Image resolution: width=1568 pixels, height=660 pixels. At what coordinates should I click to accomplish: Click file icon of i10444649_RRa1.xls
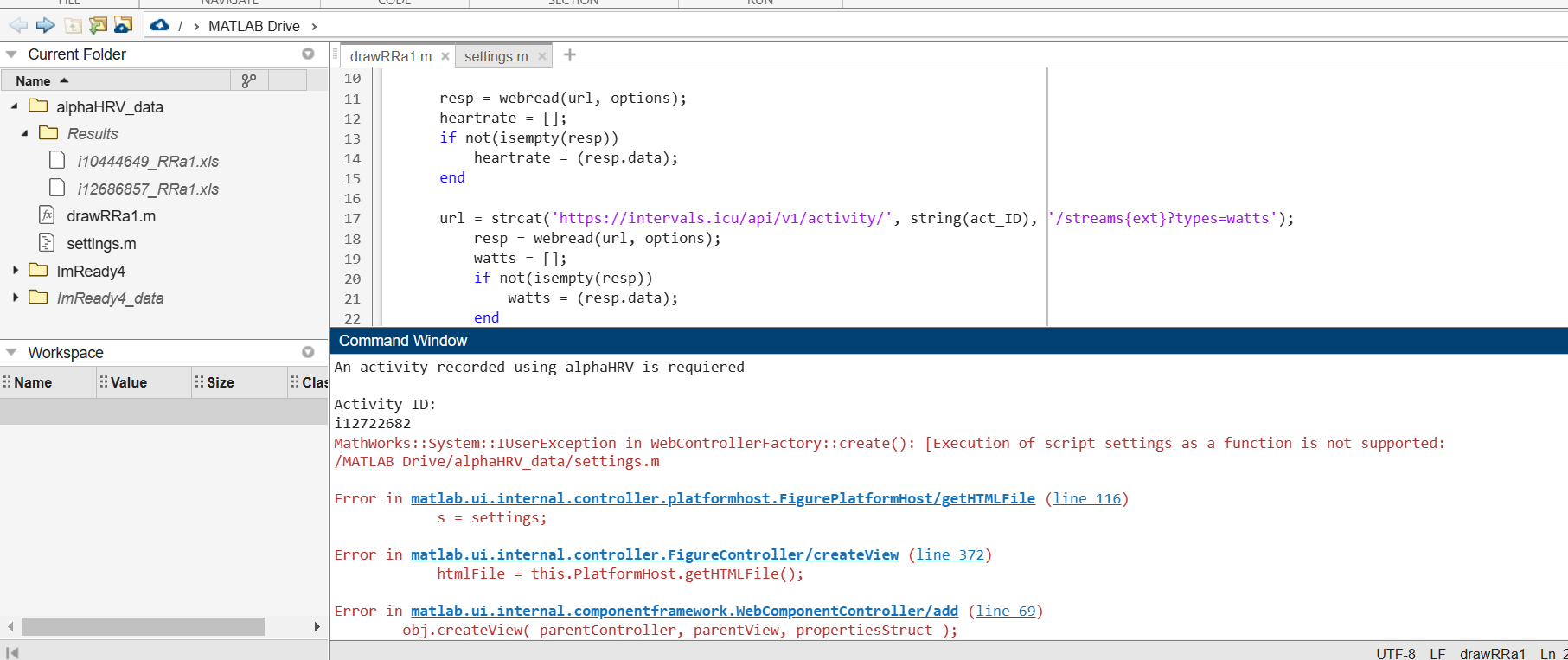(57, 160)
